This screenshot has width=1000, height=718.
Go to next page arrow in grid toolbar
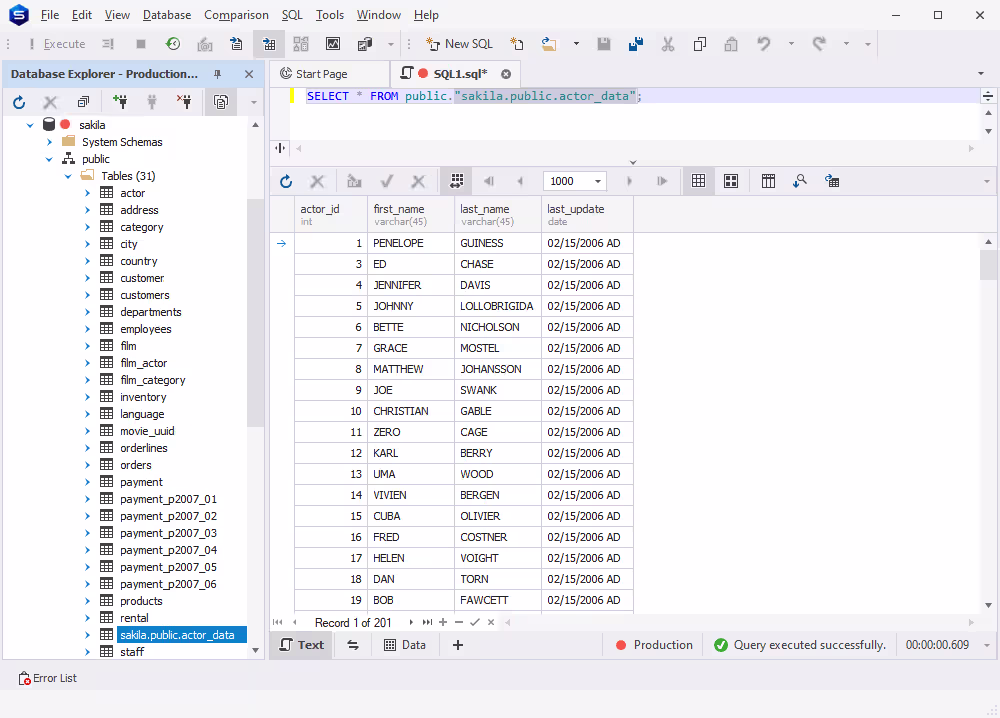[629, 182]
